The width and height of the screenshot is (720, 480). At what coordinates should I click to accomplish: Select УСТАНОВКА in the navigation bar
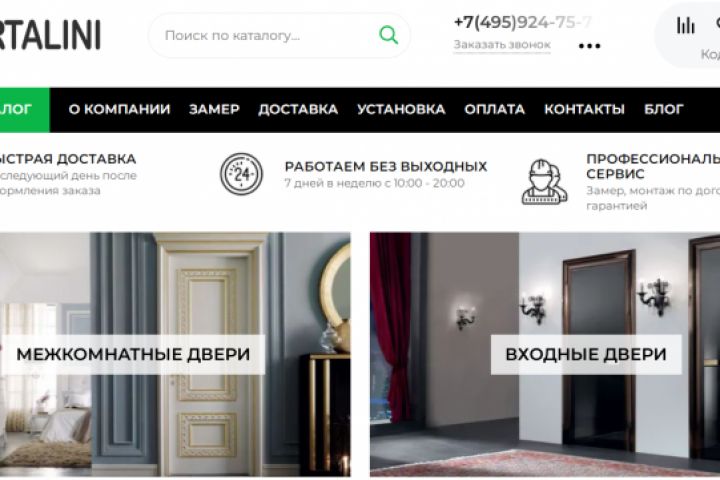pyautogui.click(x=401, y=109)
